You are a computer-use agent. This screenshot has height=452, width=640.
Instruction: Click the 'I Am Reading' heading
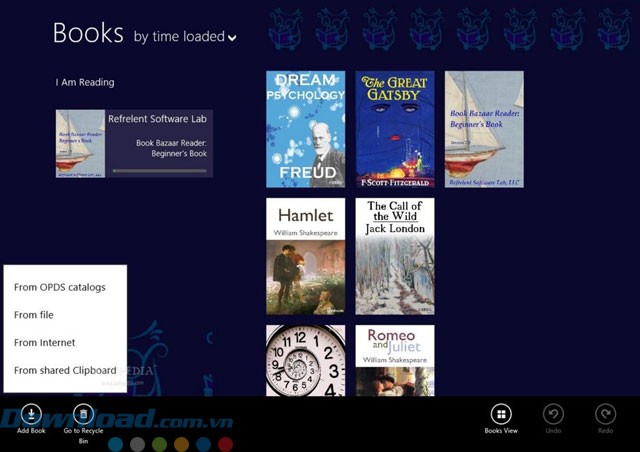coord(85,82)
